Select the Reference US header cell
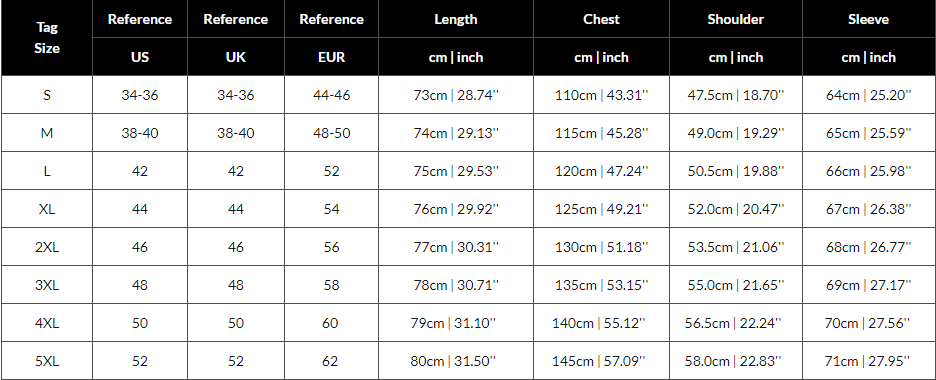This screenshot has width=936, height=380. [140, 38]
